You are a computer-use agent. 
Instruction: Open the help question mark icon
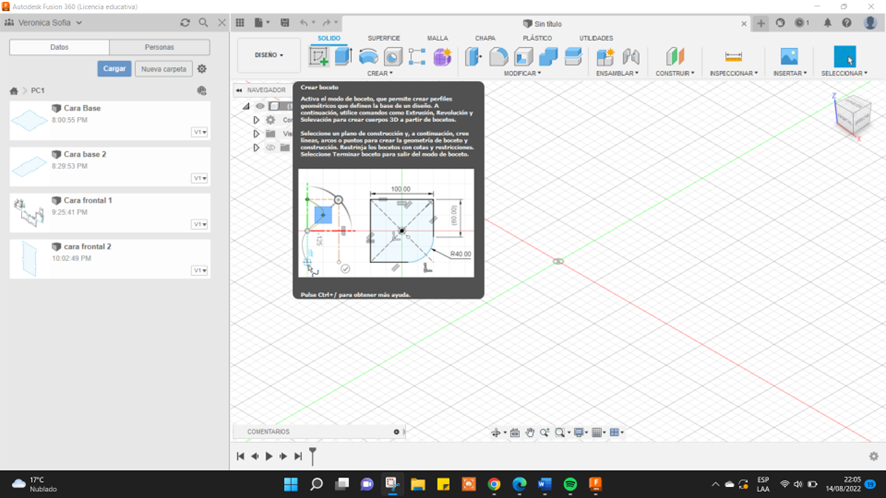point(846,23)
